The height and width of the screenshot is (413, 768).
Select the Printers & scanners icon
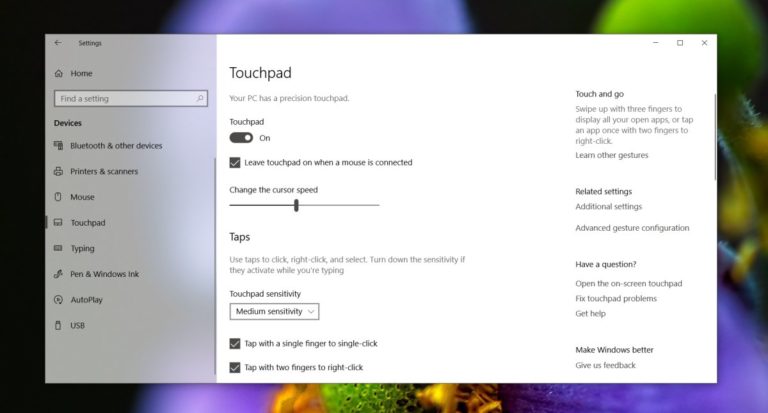point(58,171)
